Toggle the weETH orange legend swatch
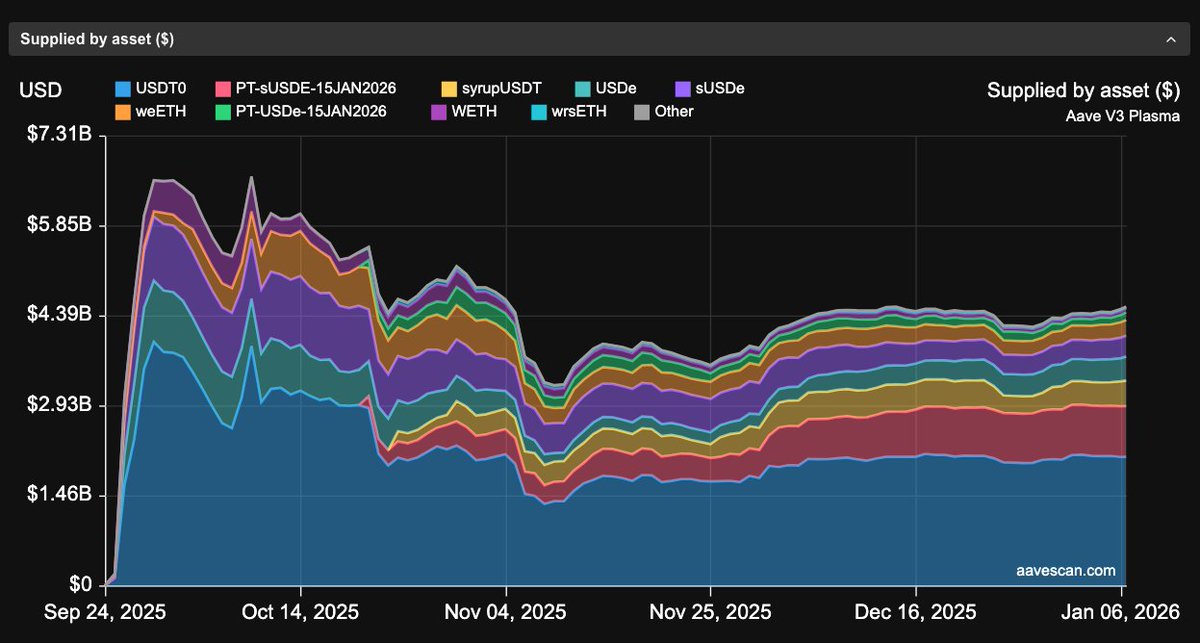This screenshot has height=643, width=1200. (124, 111)
